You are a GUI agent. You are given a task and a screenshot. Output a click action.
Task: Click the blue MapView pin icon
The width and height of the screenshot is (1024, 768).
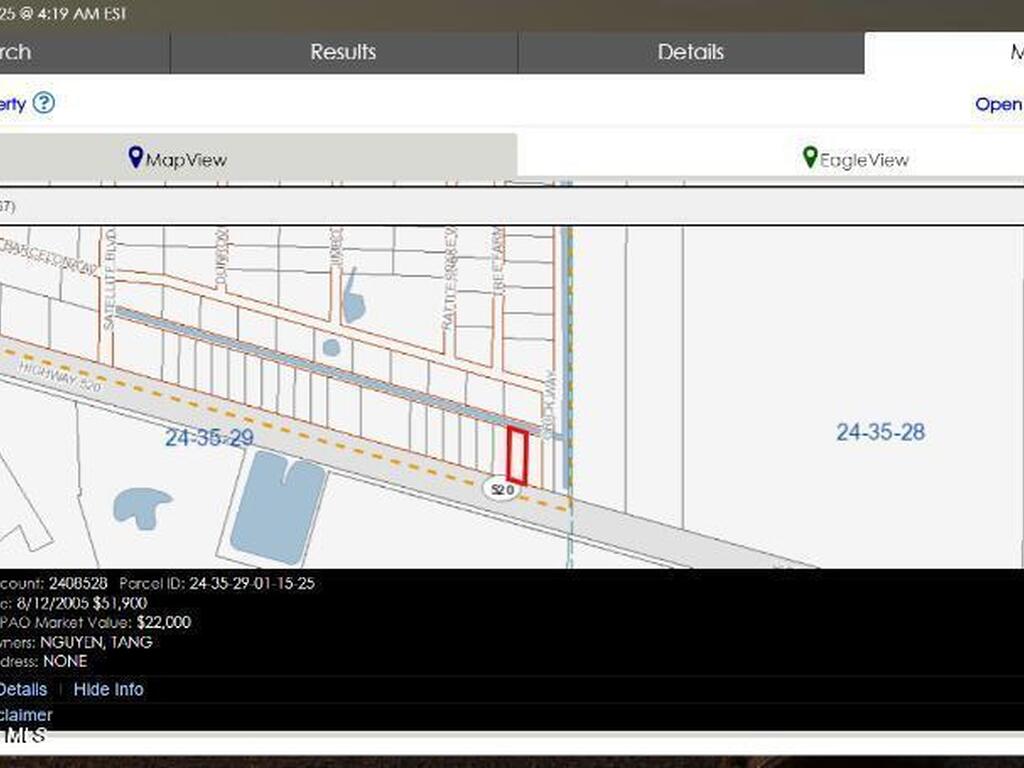136,158
